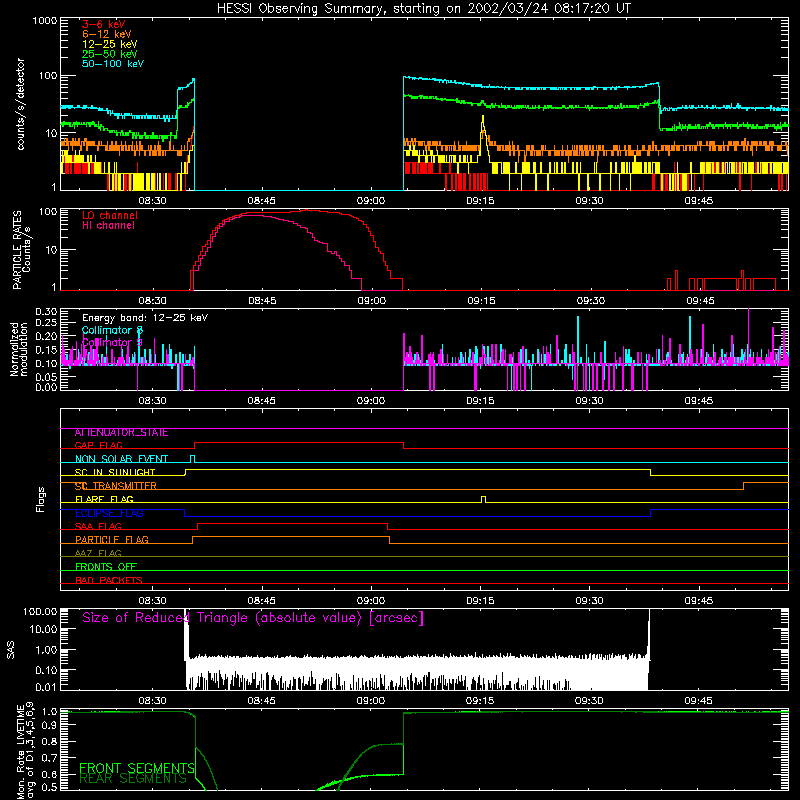800x800 pixels.
Task: Click the 'Flags' axis label
Action: (41, 499)
